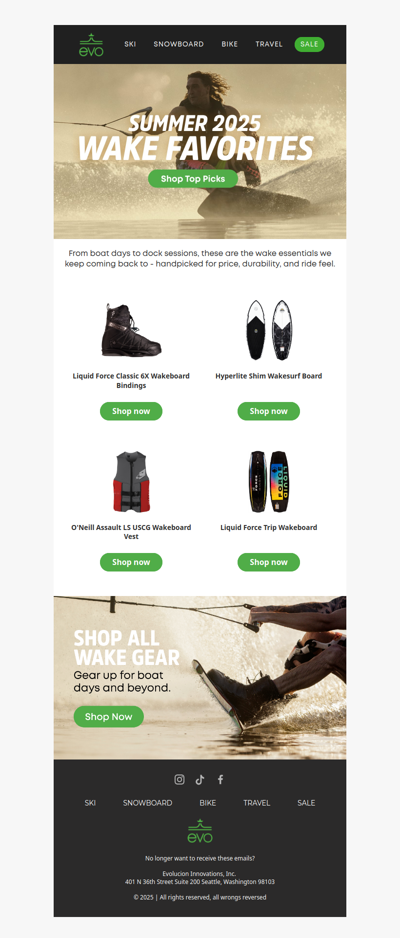Shop now for O'Neill Assault Wakeboard Vest
Viewport: 400px width, 938px height.
131,562
